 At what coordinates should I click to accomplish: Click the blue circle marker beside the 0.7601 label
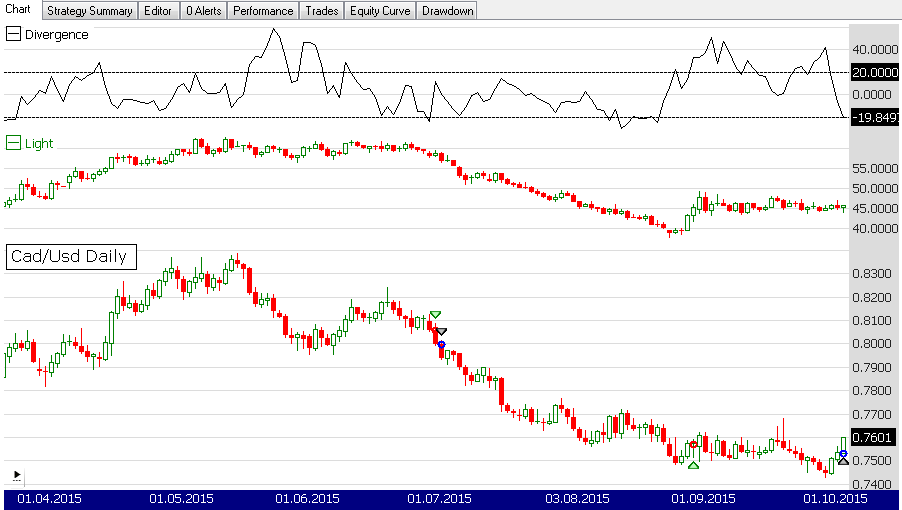[843, 454]
